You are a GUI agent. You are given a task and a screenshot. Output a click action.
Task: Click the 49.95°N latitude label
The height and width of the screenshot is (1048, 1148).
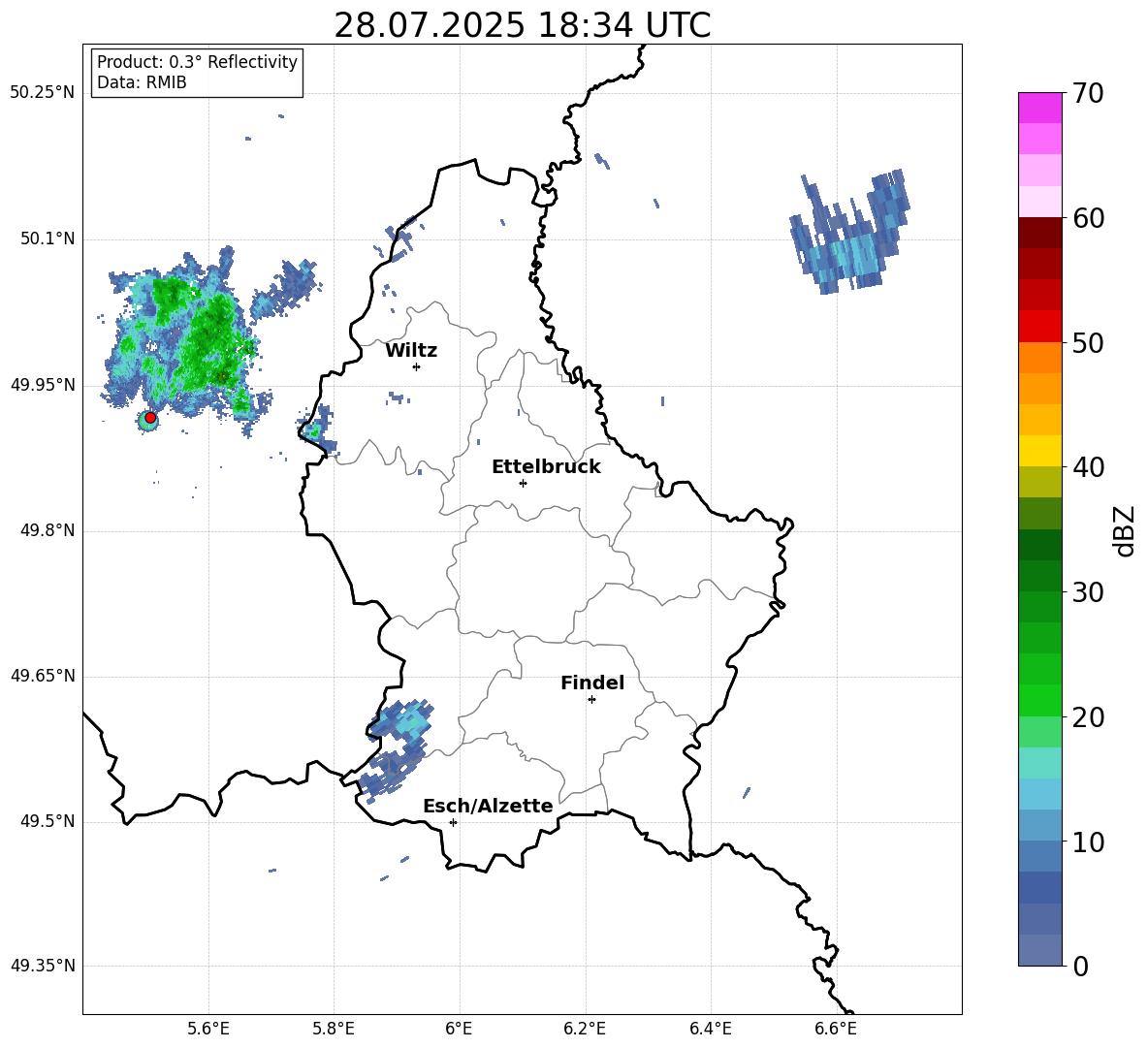pos(43,385)
